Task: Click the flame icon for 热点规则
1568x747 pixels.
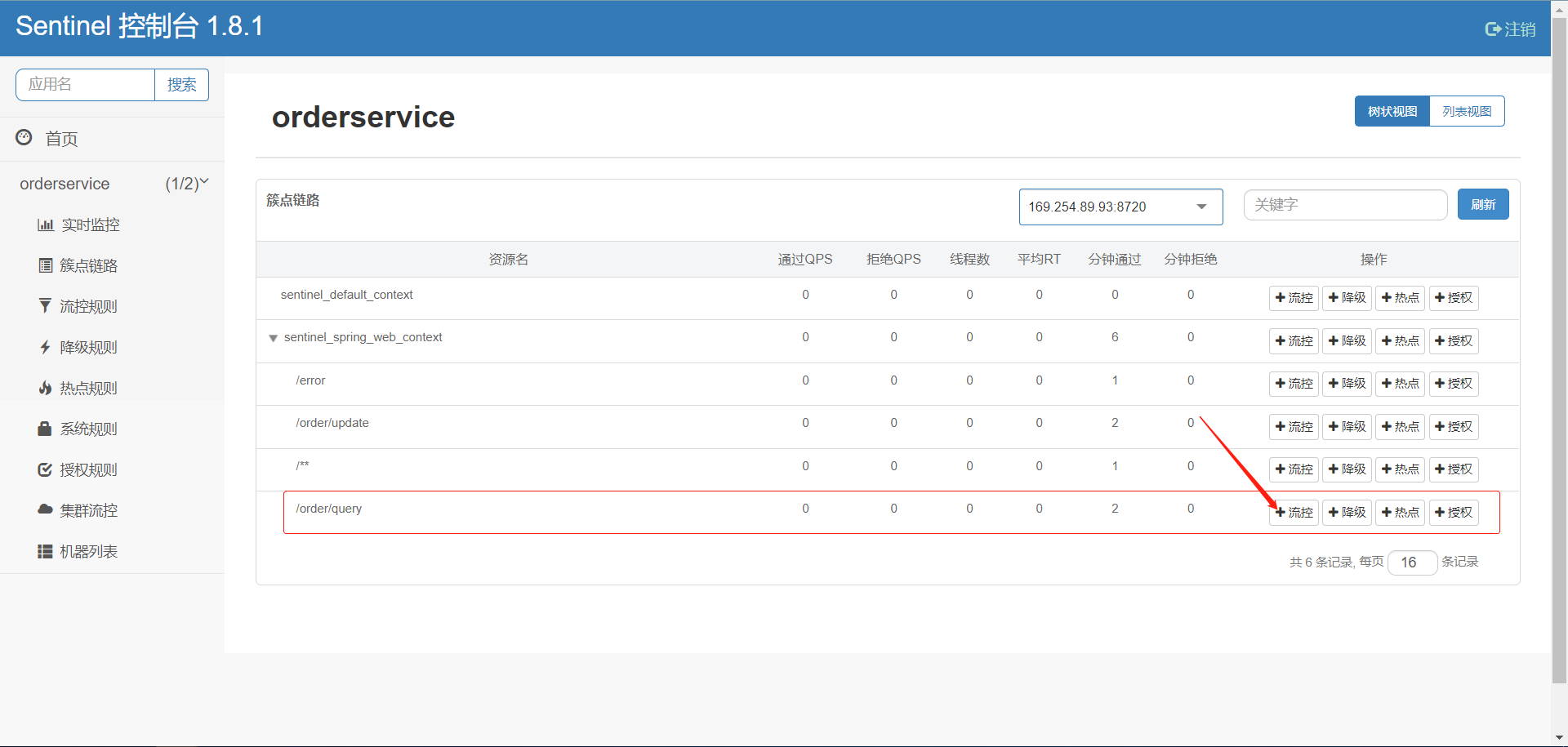Action: pyautogui.click(x=45, y=388)
